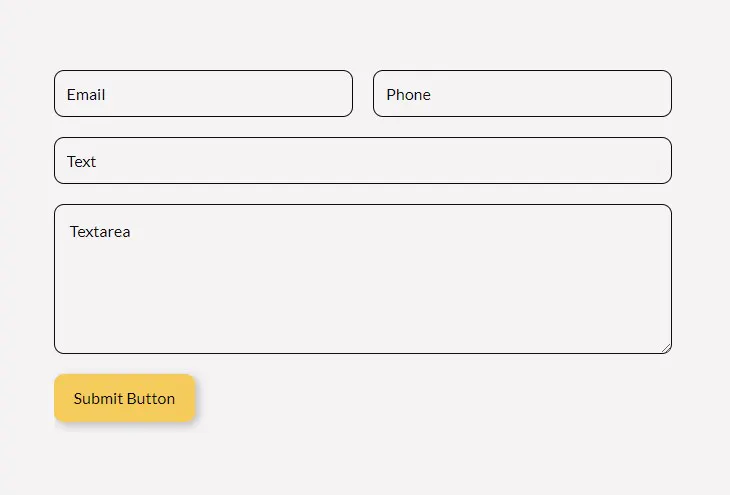Image resolution: width=730 pixels, height=495 pixels.
Task: Focus the Phone input field
Action: coord(522,94)
